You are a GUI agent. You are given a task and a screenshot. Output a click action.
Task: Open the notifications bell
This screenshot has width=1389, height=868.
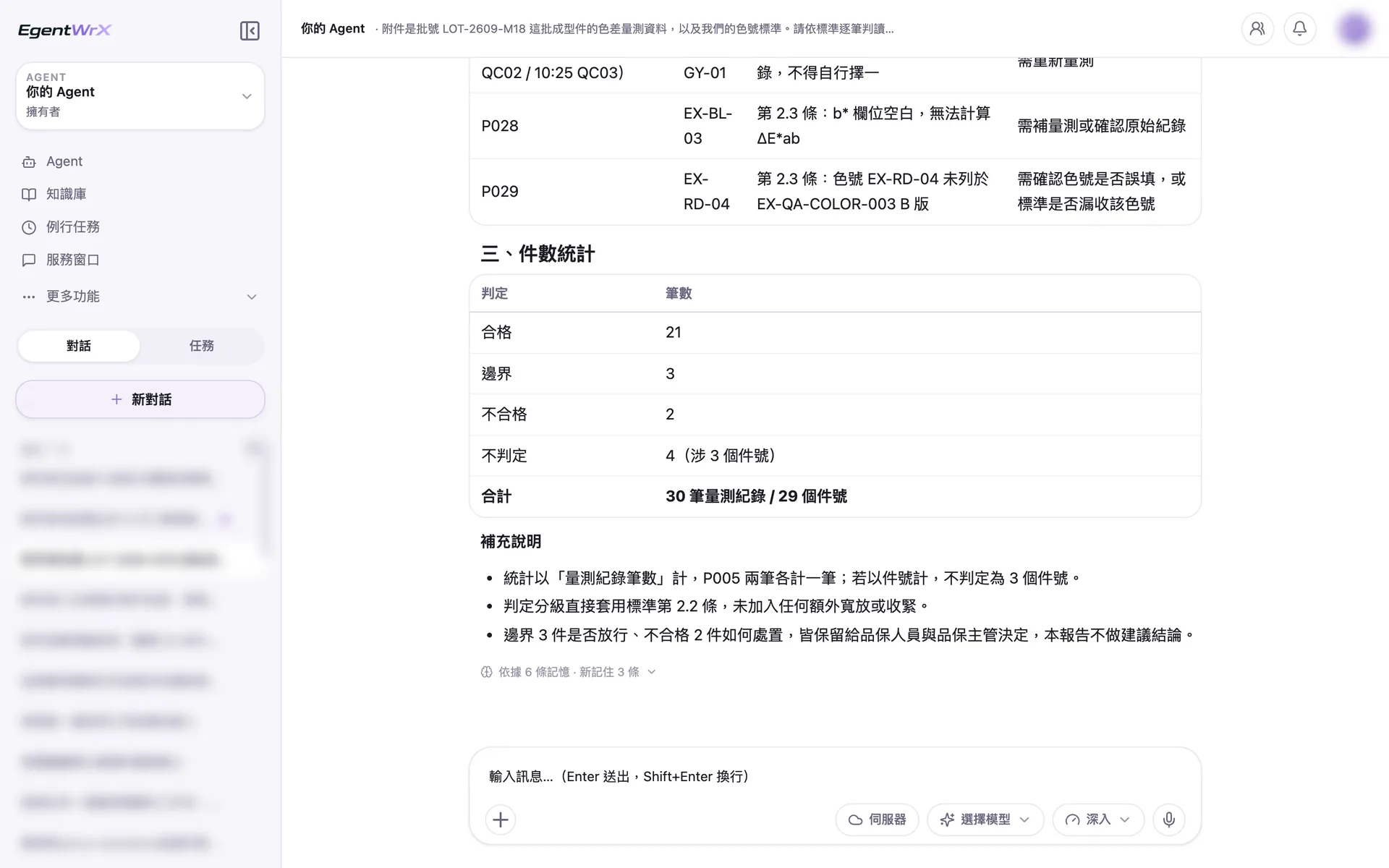(x=1300, y=29)
